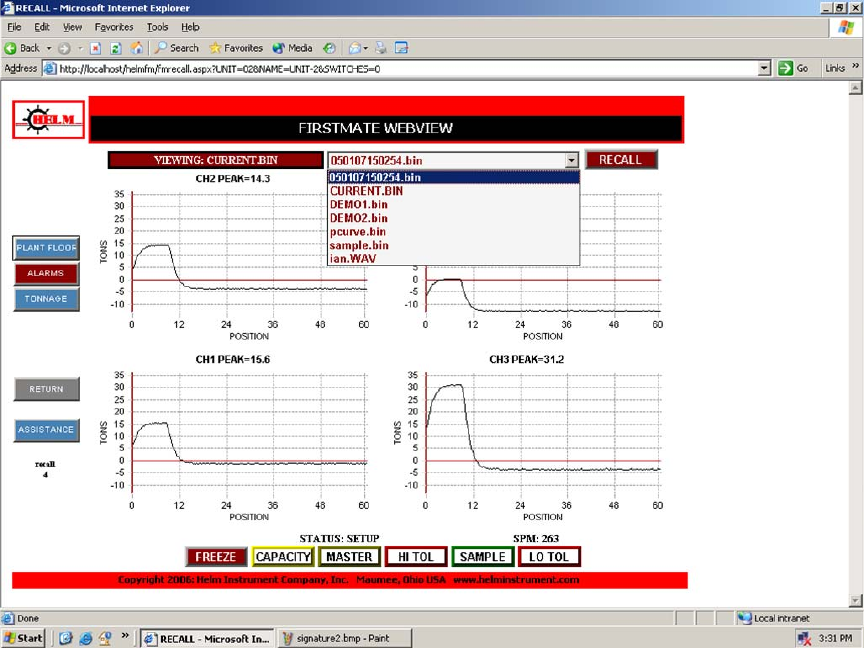Open the Favorites menu
The height and width of the screenshot is (648, 864).
pos(114,27)
